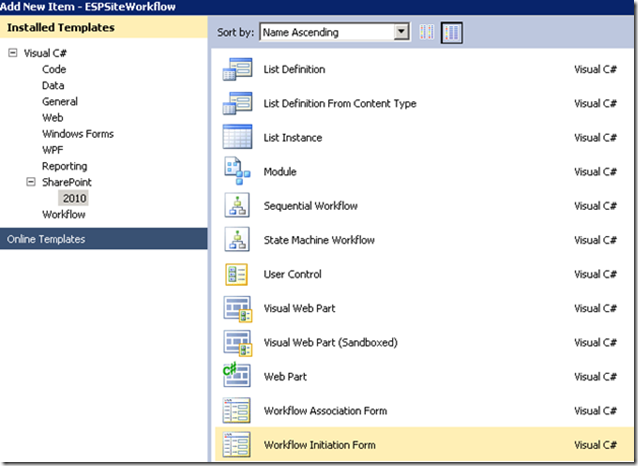
Task: Select the List Definition template name
Action: [x=294, y=70]
